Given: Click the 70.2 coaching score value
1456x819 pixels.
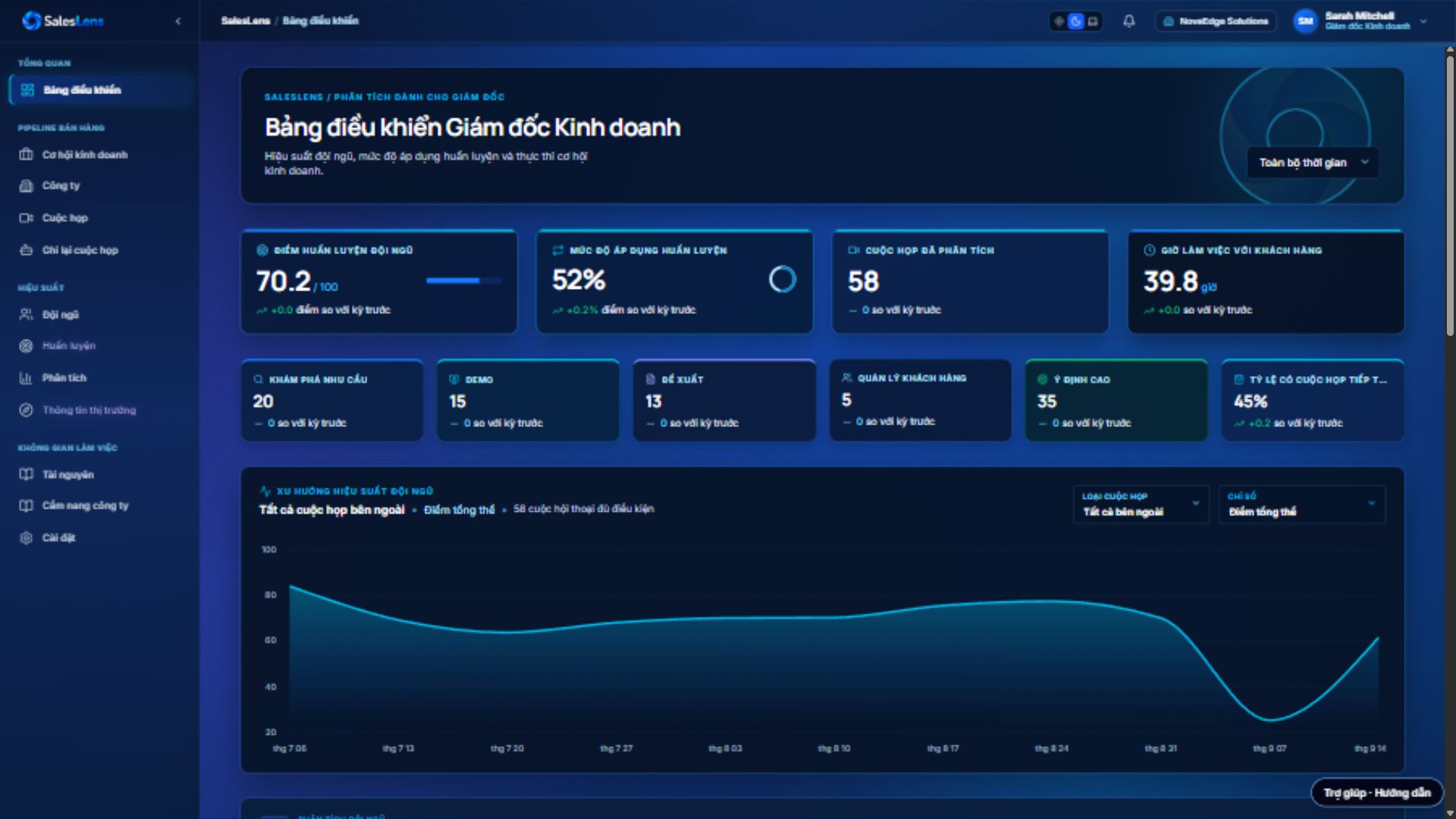Looking at the screenshot, I should click(284, 281).
